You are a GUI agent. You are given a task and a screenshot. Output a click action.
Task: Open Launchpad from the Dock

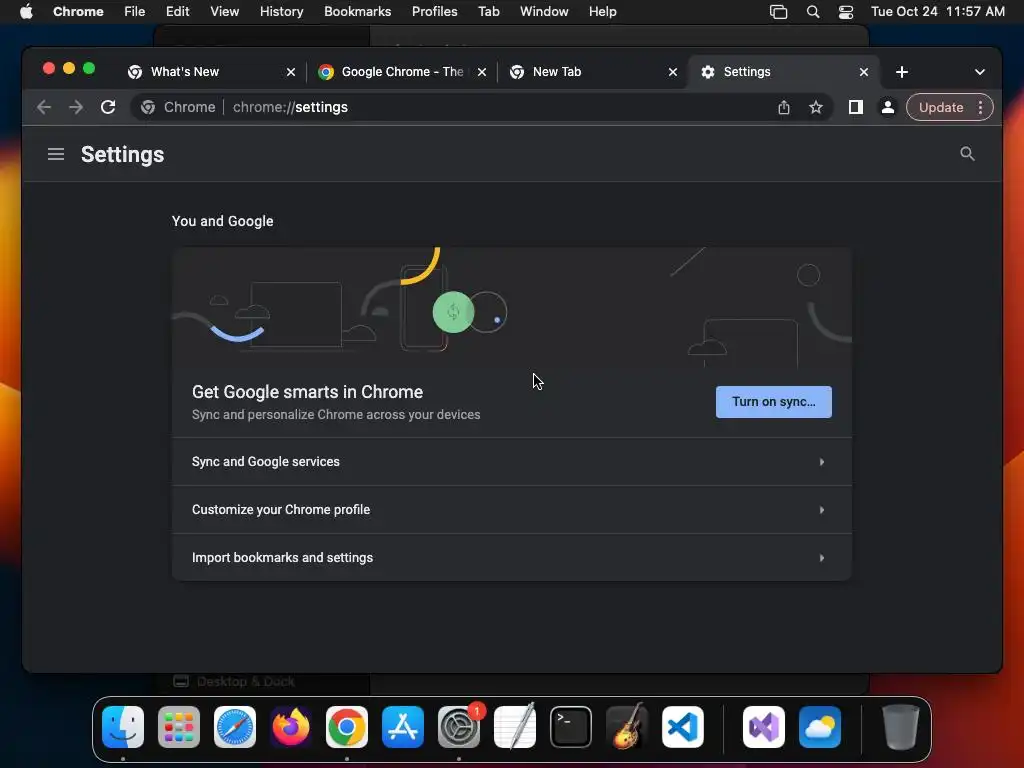click(x=179, y=727)
